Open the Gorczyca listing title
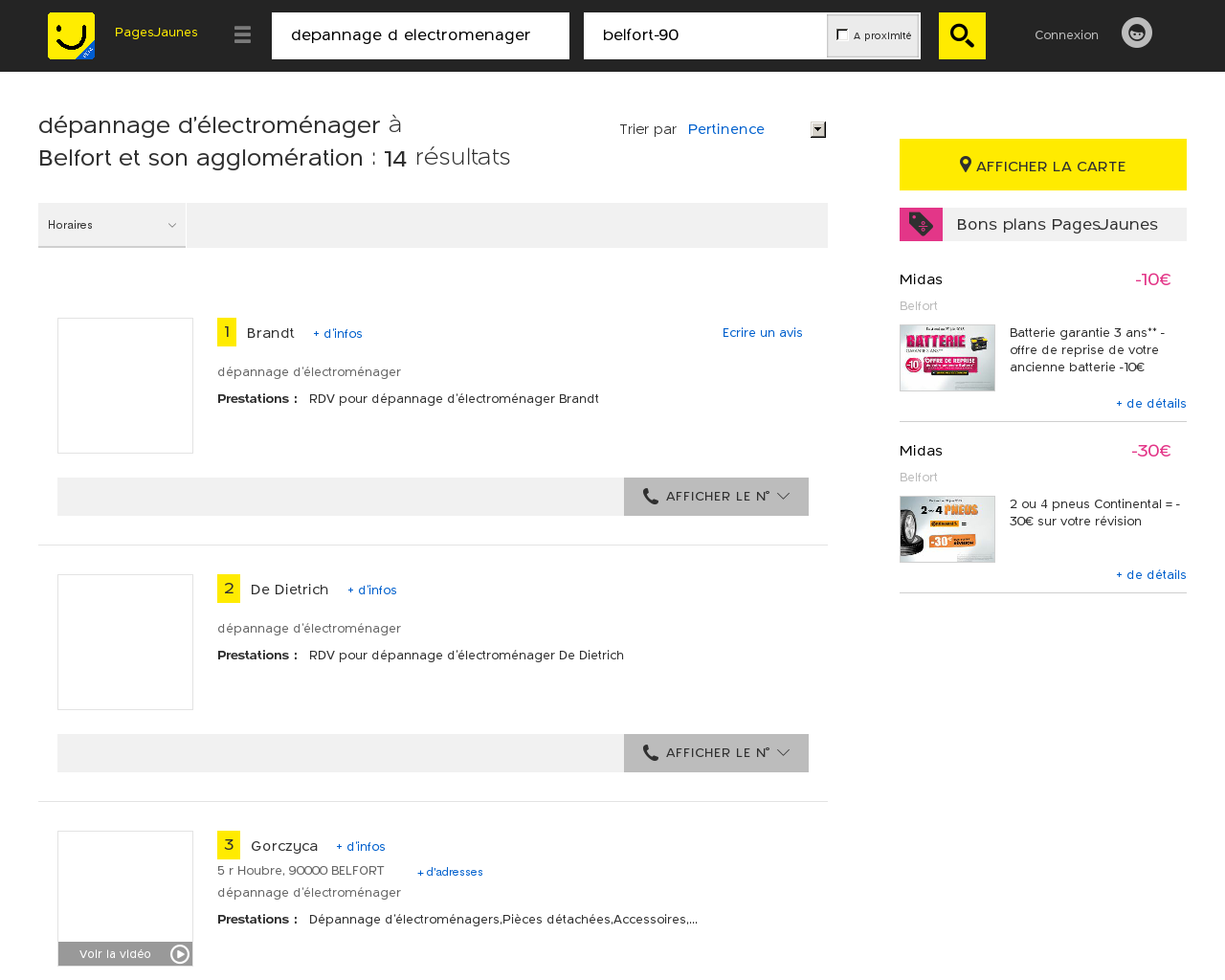The width and height of the screenshot is (1225, 980). click(x=284, y=846)
